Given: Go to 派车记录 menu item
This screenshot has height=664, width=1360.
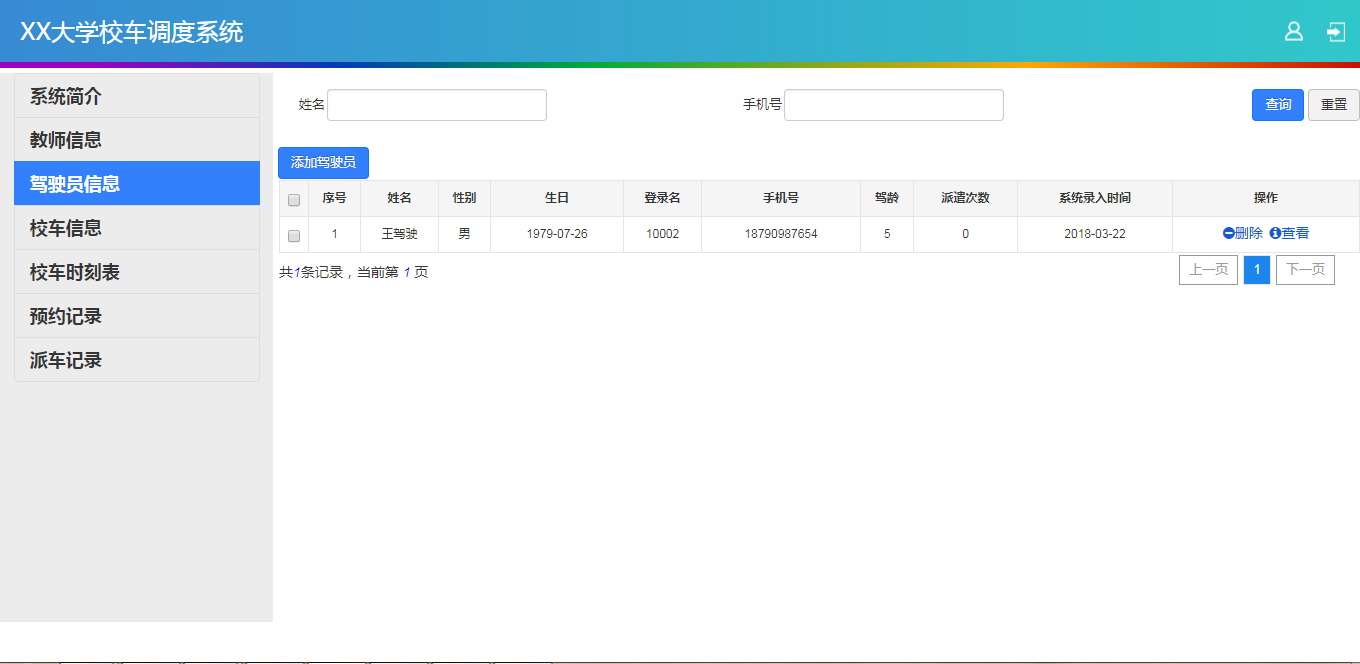Looking at the screenshot, I should pyautogui.click(x=137, y=360).
